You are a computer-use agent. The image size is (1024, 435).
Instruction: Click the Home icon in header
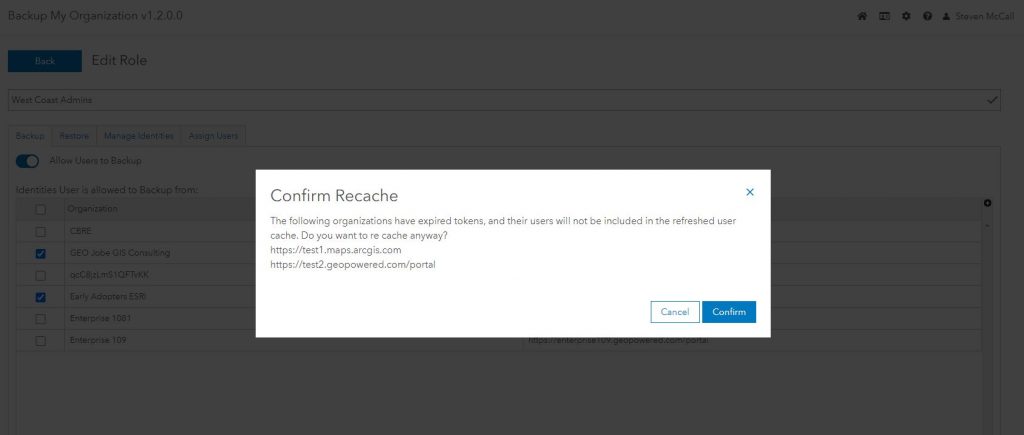862,17
